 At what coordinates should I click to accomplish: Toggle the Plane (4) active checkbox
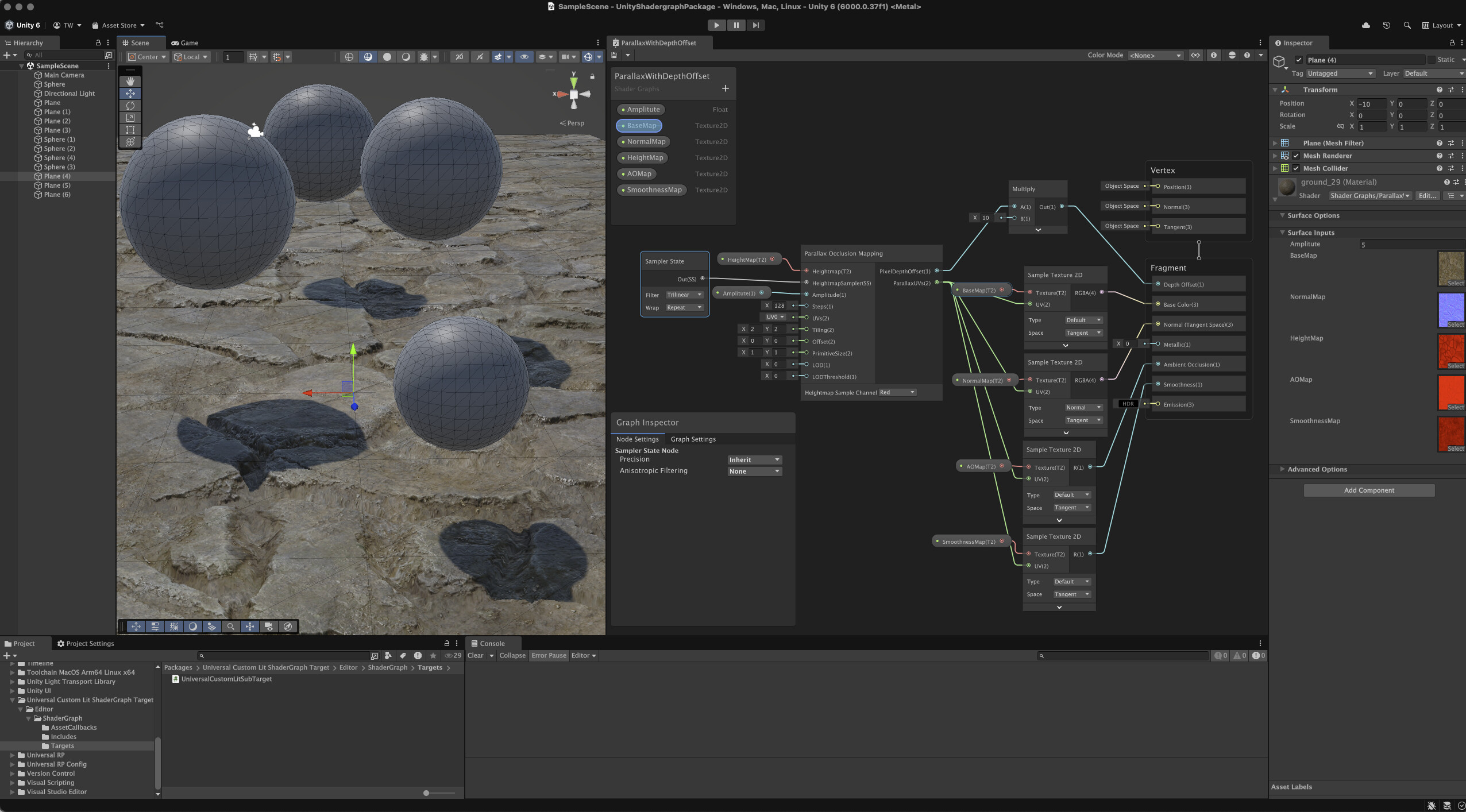1298,60
